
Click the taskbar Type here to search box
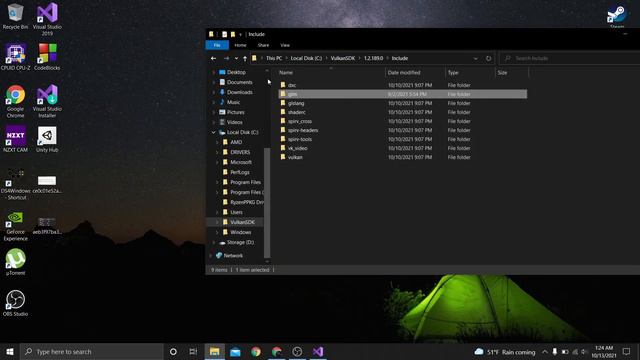[92, 351]
